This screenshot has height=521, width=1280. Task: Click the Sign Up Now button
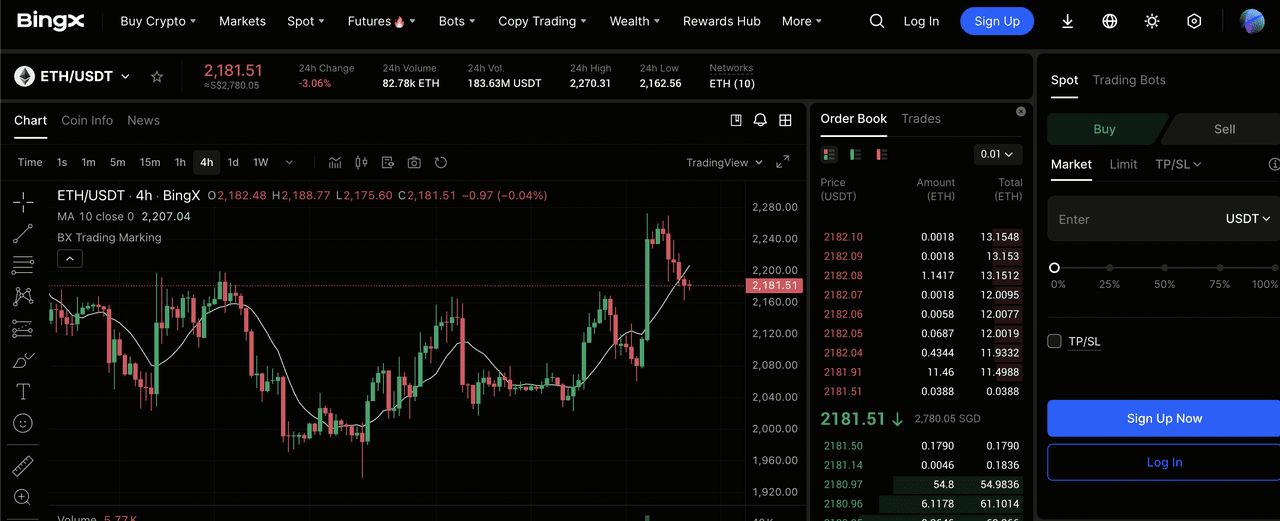[x=1164, y=418]
